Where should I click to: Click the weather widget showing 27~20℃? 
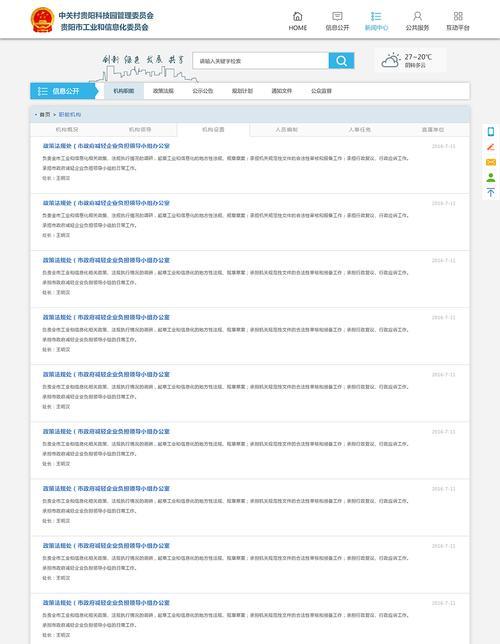(410, 60)
